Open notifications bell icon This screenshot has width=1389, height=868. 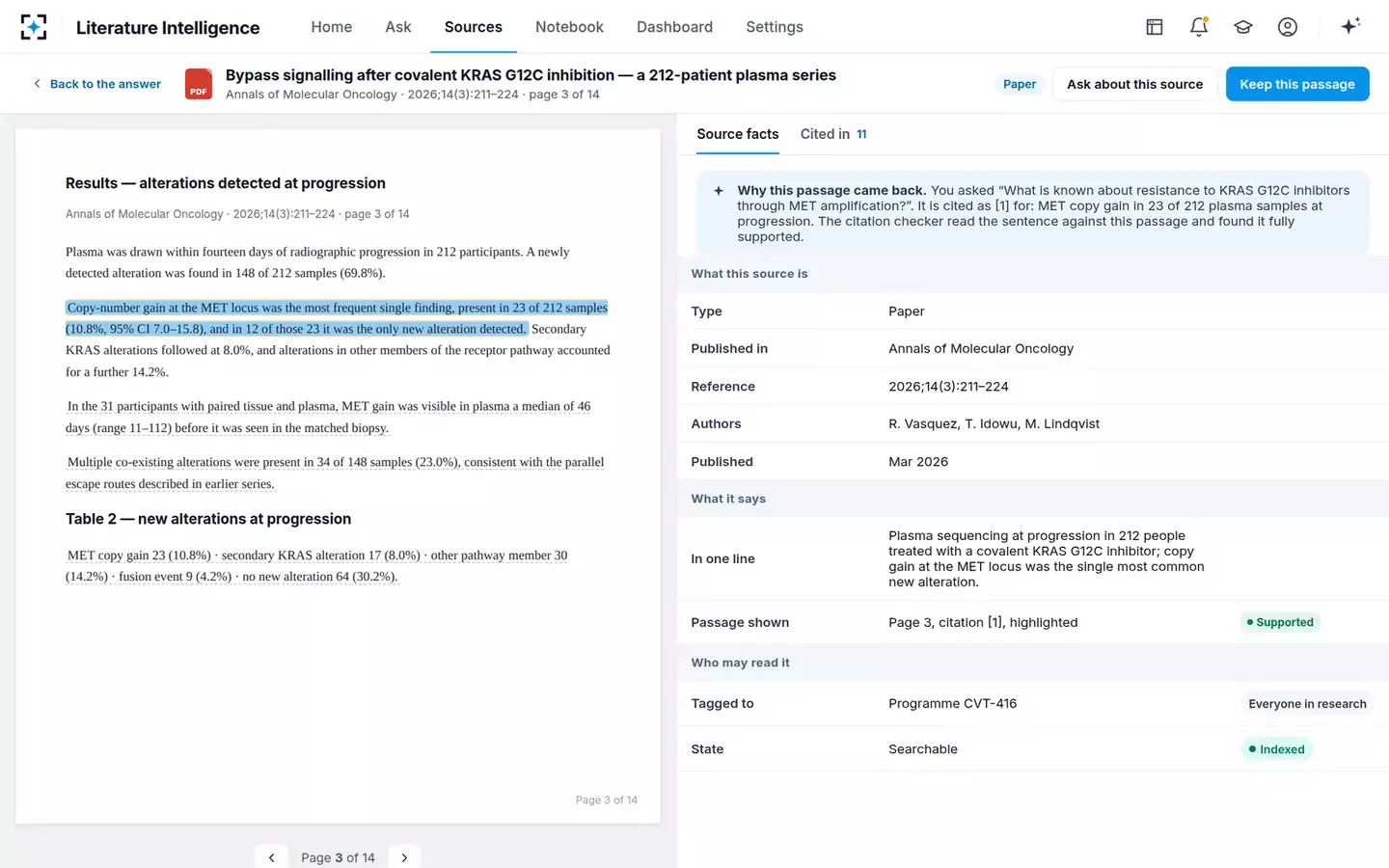[1198, 27]
